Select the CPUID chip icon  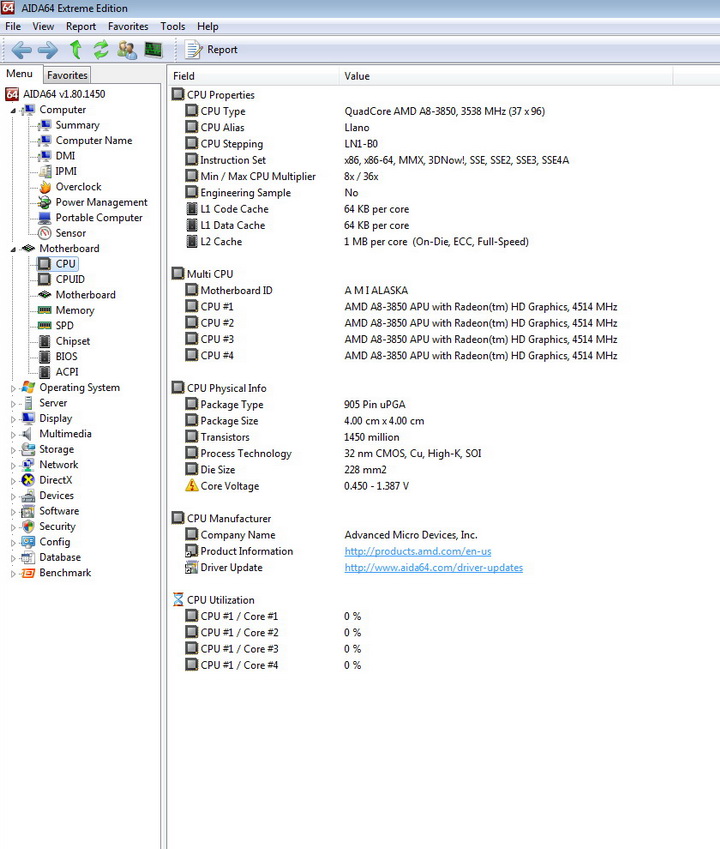coord(45,279)
